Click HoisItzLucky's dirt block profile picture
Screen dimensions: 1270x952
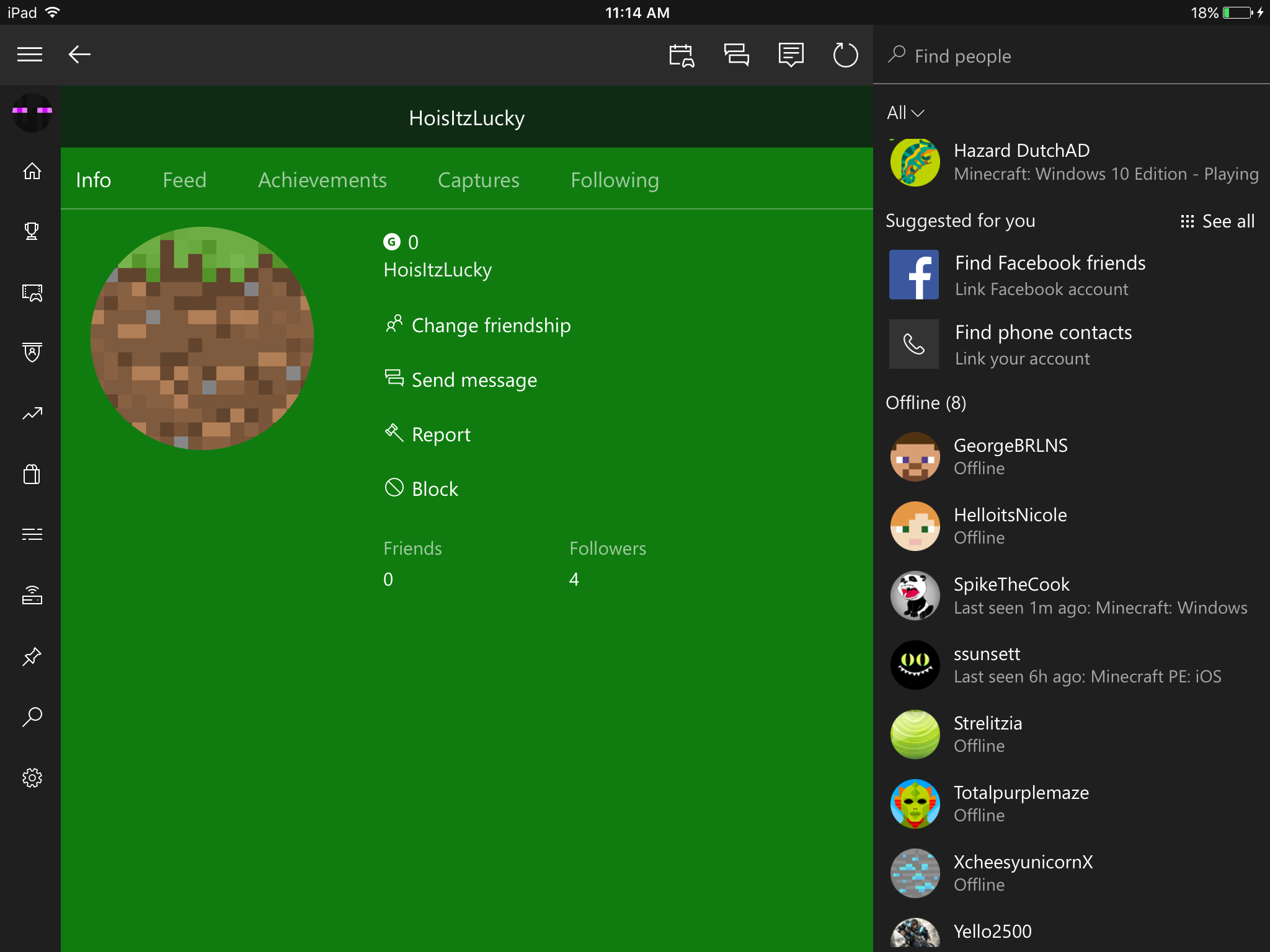coord(202,338)
